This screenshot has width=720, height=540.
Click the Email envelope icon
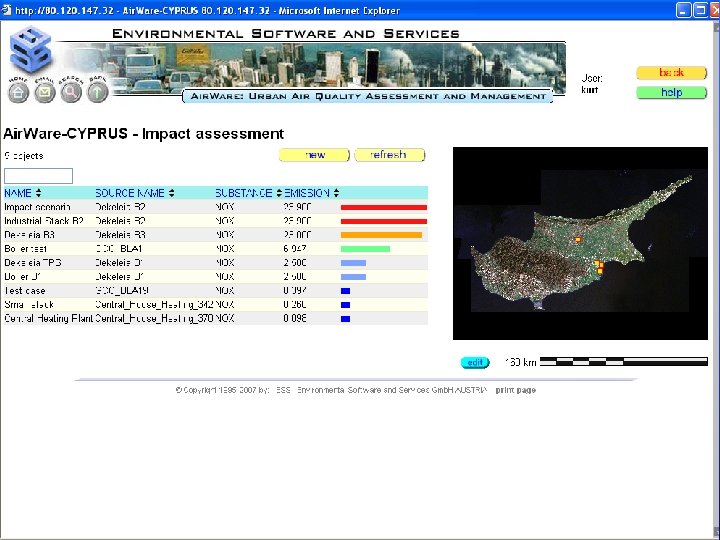coord(45,93)
